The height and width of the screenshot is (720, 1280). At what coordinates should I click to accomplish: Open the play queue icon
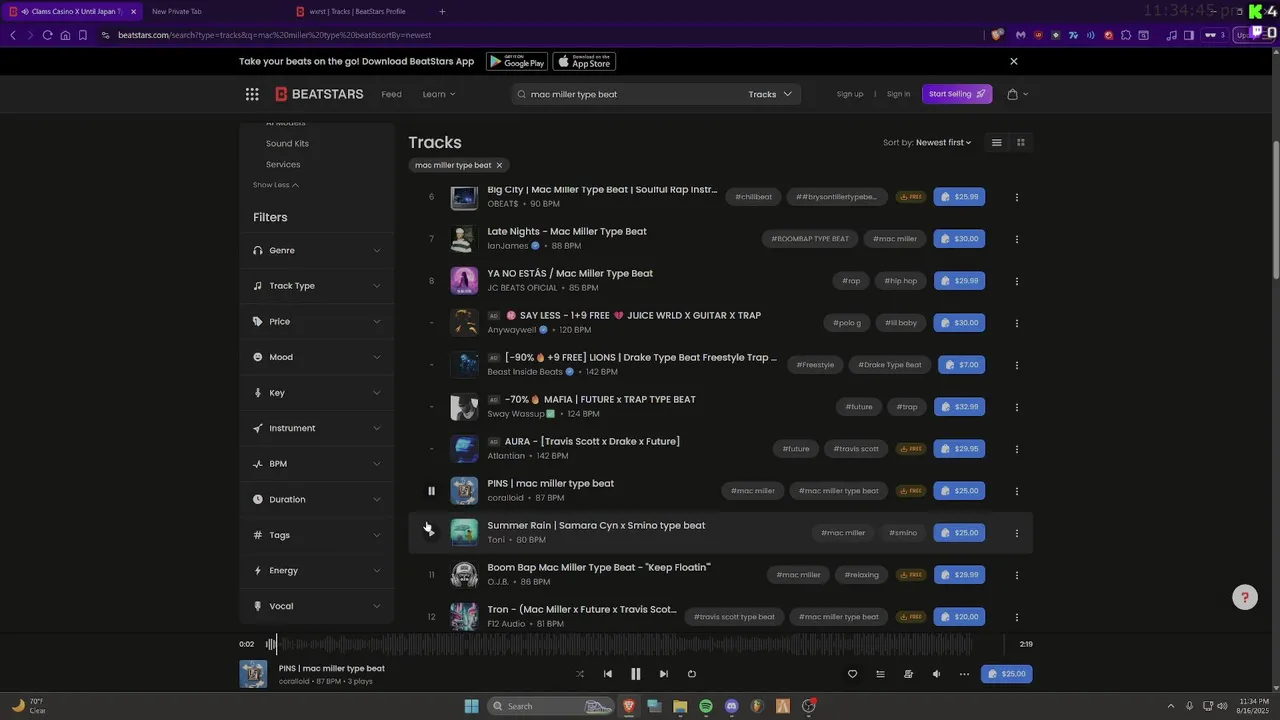(x=880, y=674)
